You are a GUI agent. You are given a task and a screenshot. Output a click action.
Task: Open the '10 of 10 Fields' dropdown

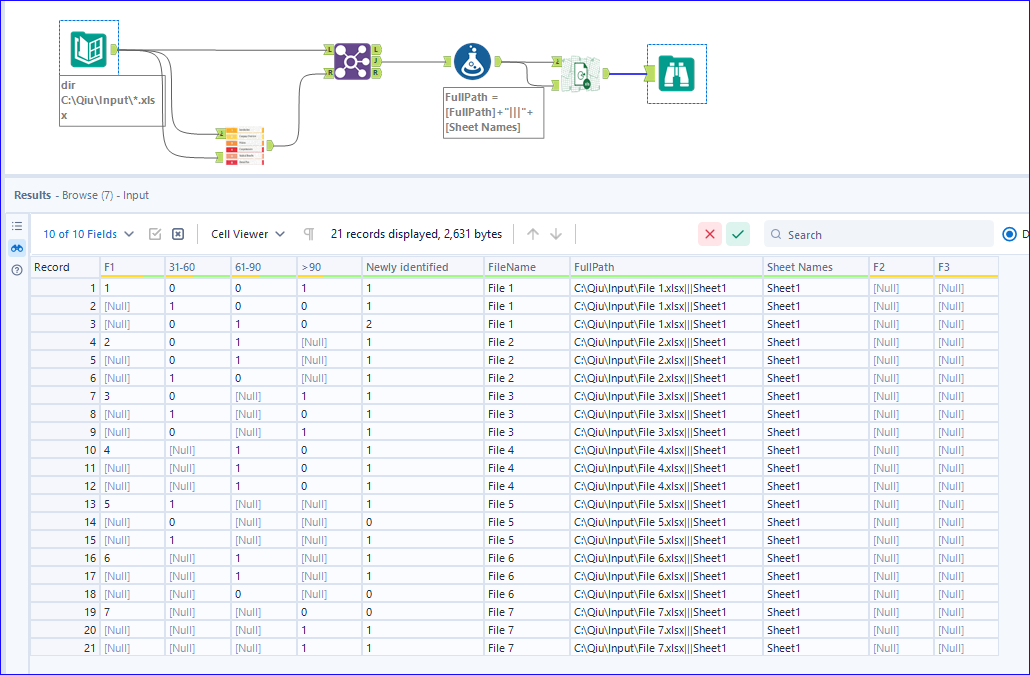84,233
